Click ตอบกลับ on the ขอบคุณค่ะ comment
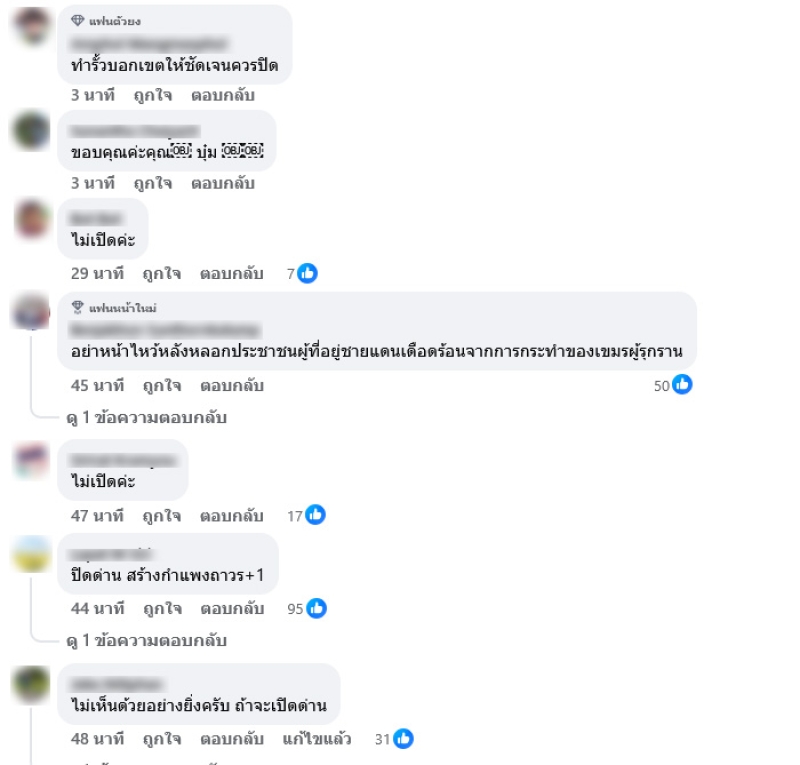800x765 pixels. coord(222,183)
